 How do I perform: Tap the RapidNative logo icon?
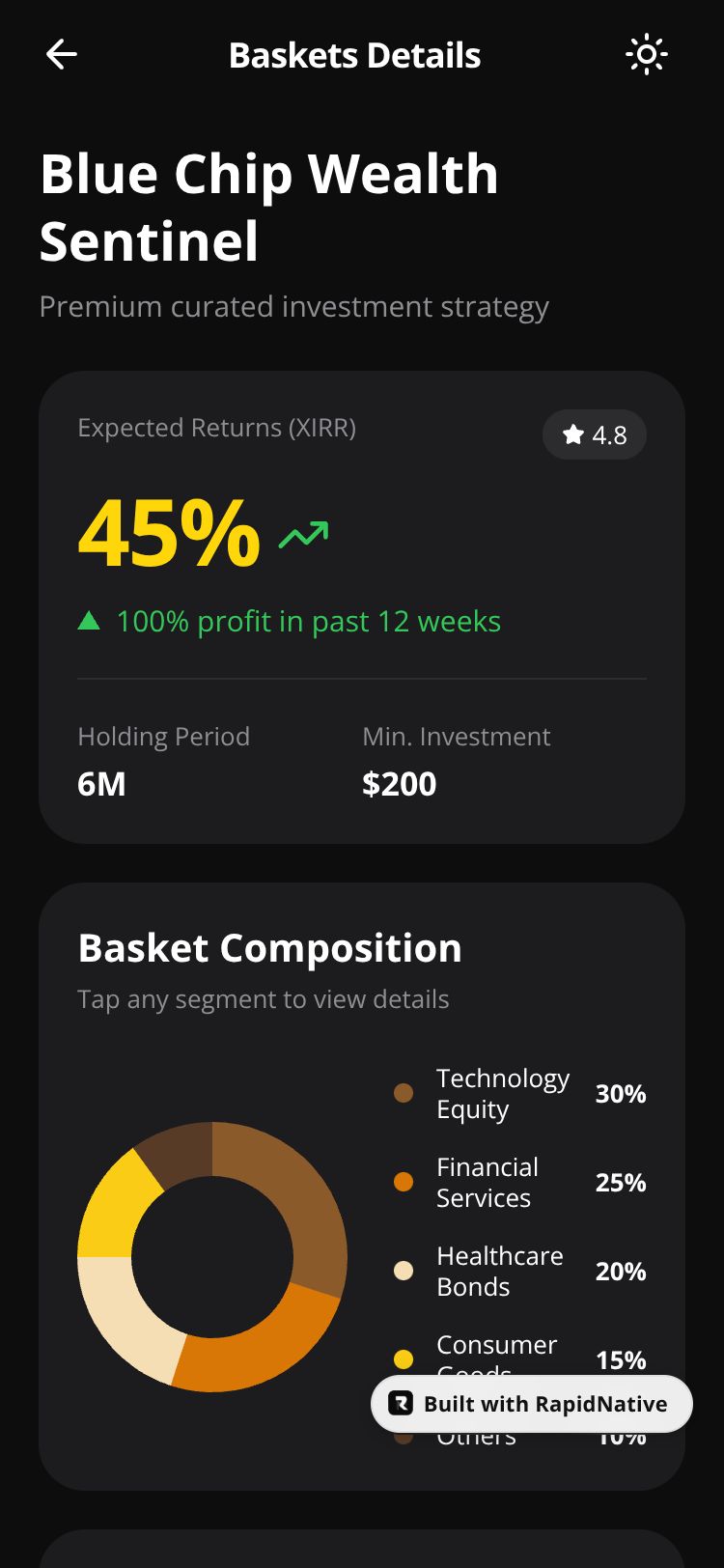click(401, 1403)
